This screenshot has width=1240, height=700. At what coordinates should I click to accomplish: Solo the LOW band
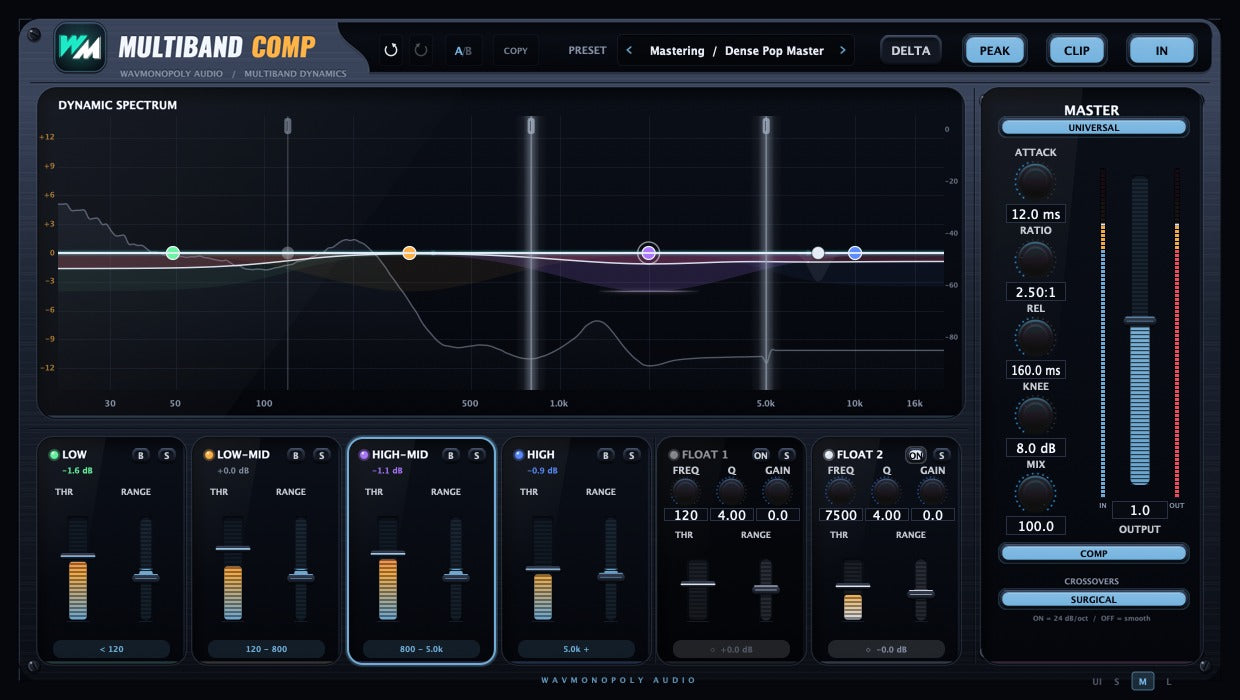coord(167,455)
